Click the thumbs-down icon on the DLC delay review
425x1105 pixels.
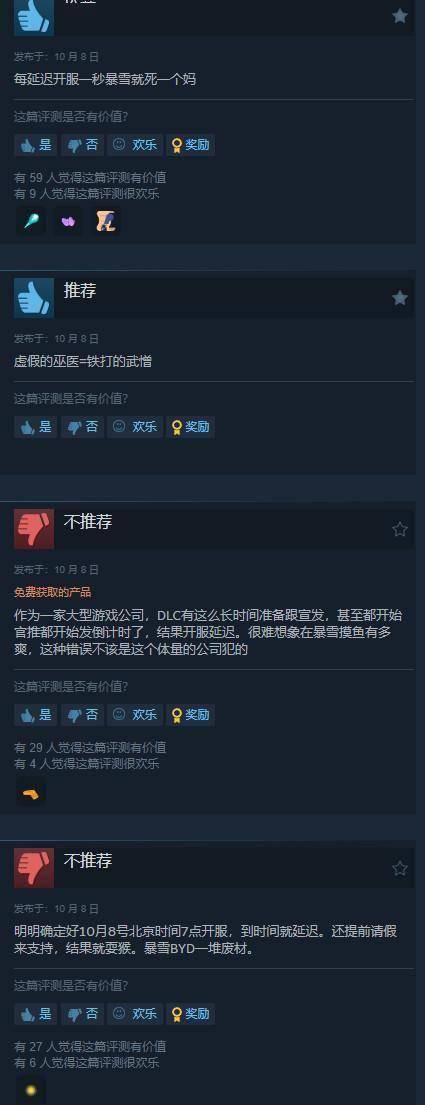click(x=34, y=529)
